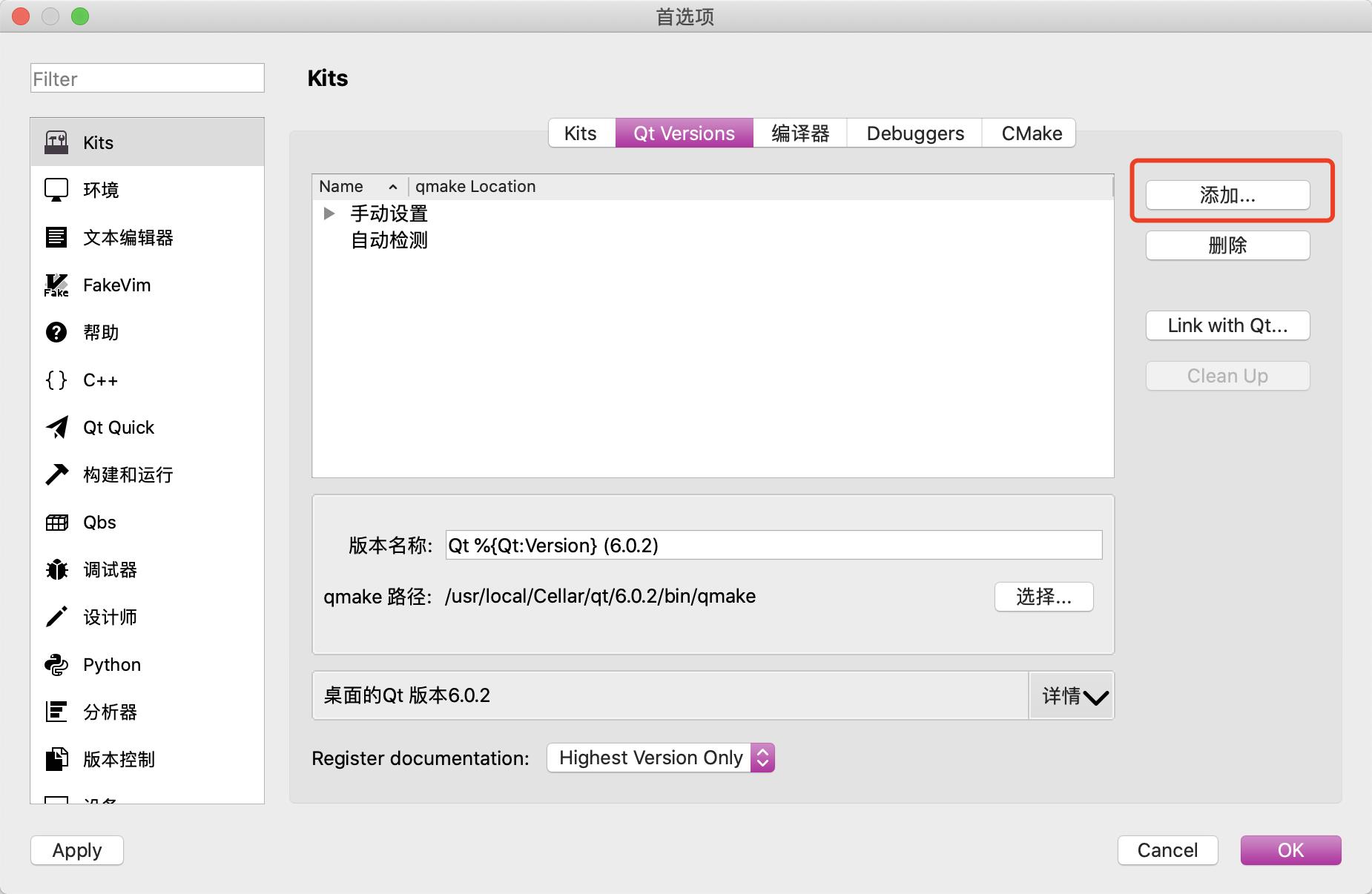Open the 环境 monitor icon category
This screenshot has height=894, width=1372.
(56, 190)
